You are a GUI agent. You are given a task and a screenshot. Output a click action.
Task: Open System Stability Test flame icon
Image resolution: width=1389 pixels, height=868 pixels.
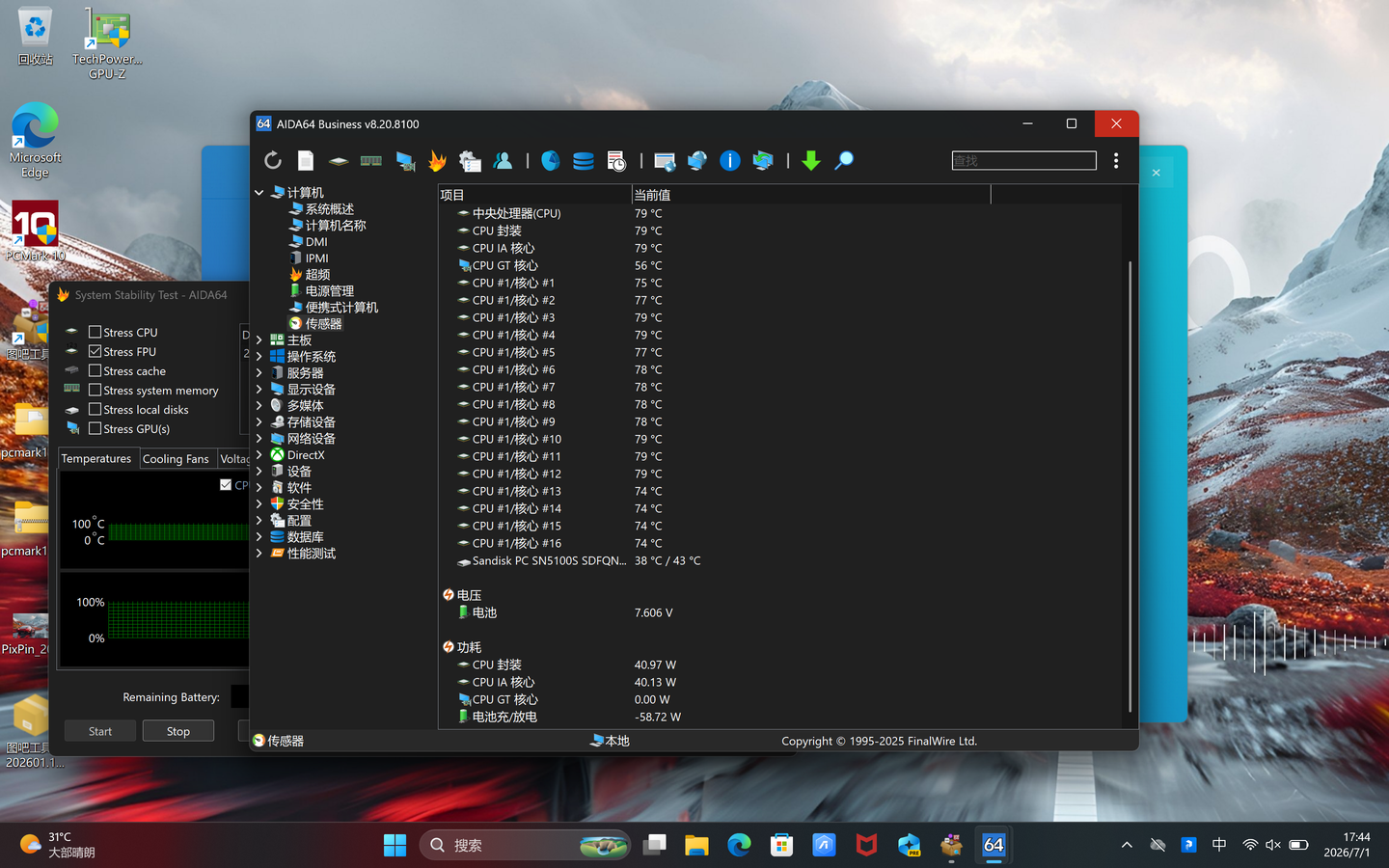click(x=438, y=161)
